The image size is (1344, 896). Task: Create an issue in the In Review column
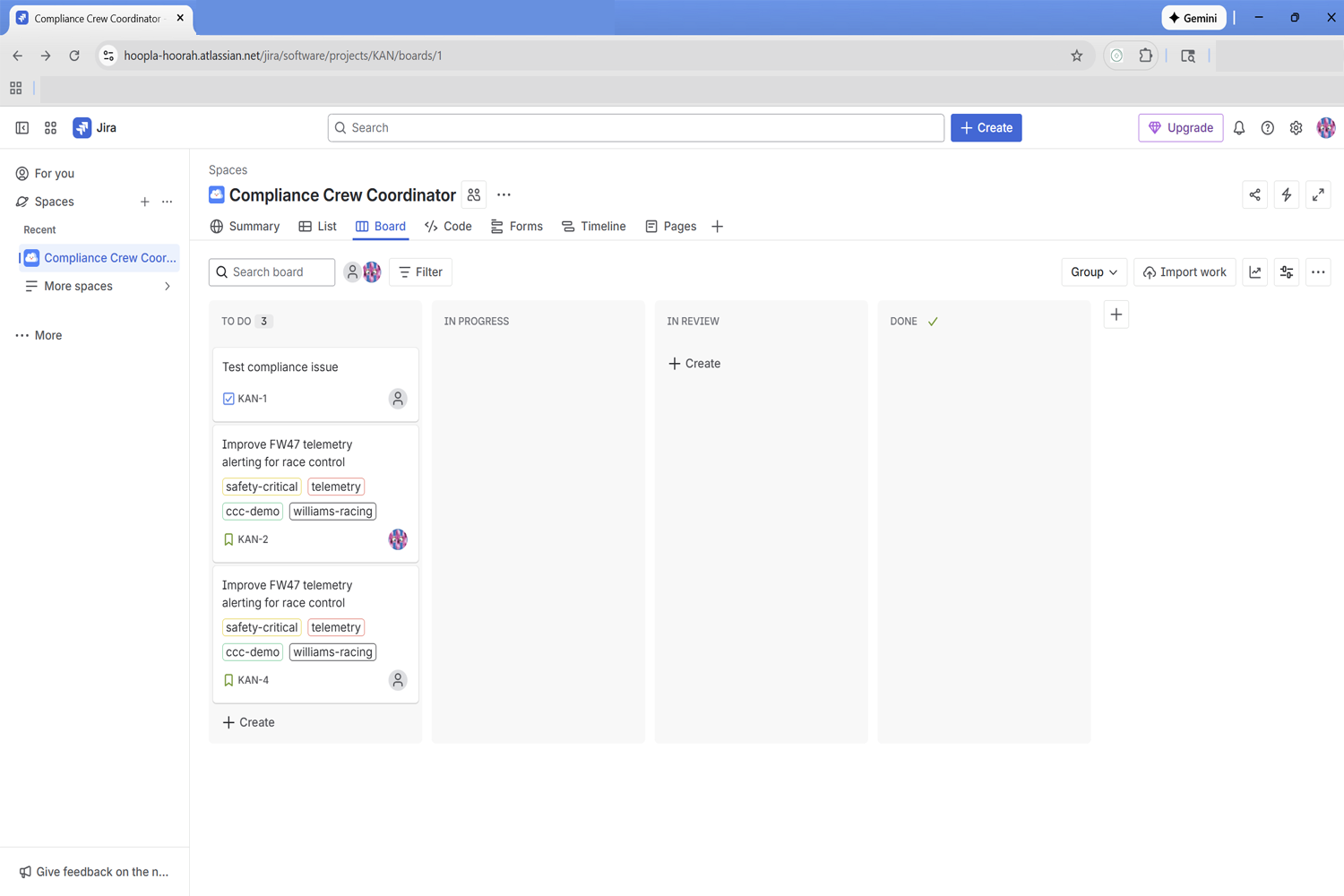point(695,364)
